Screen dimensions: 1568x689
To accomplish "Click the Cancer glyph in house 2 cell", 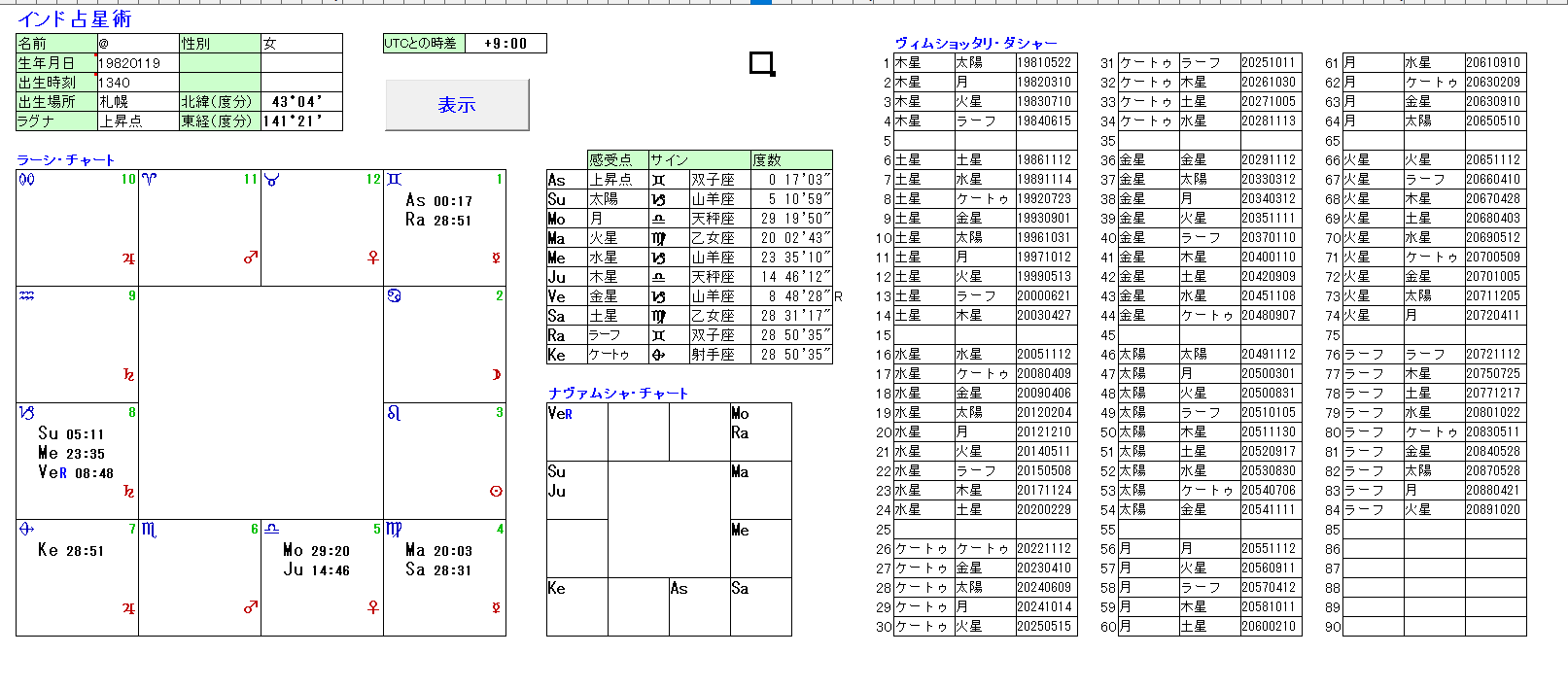I will coord(394,296).
